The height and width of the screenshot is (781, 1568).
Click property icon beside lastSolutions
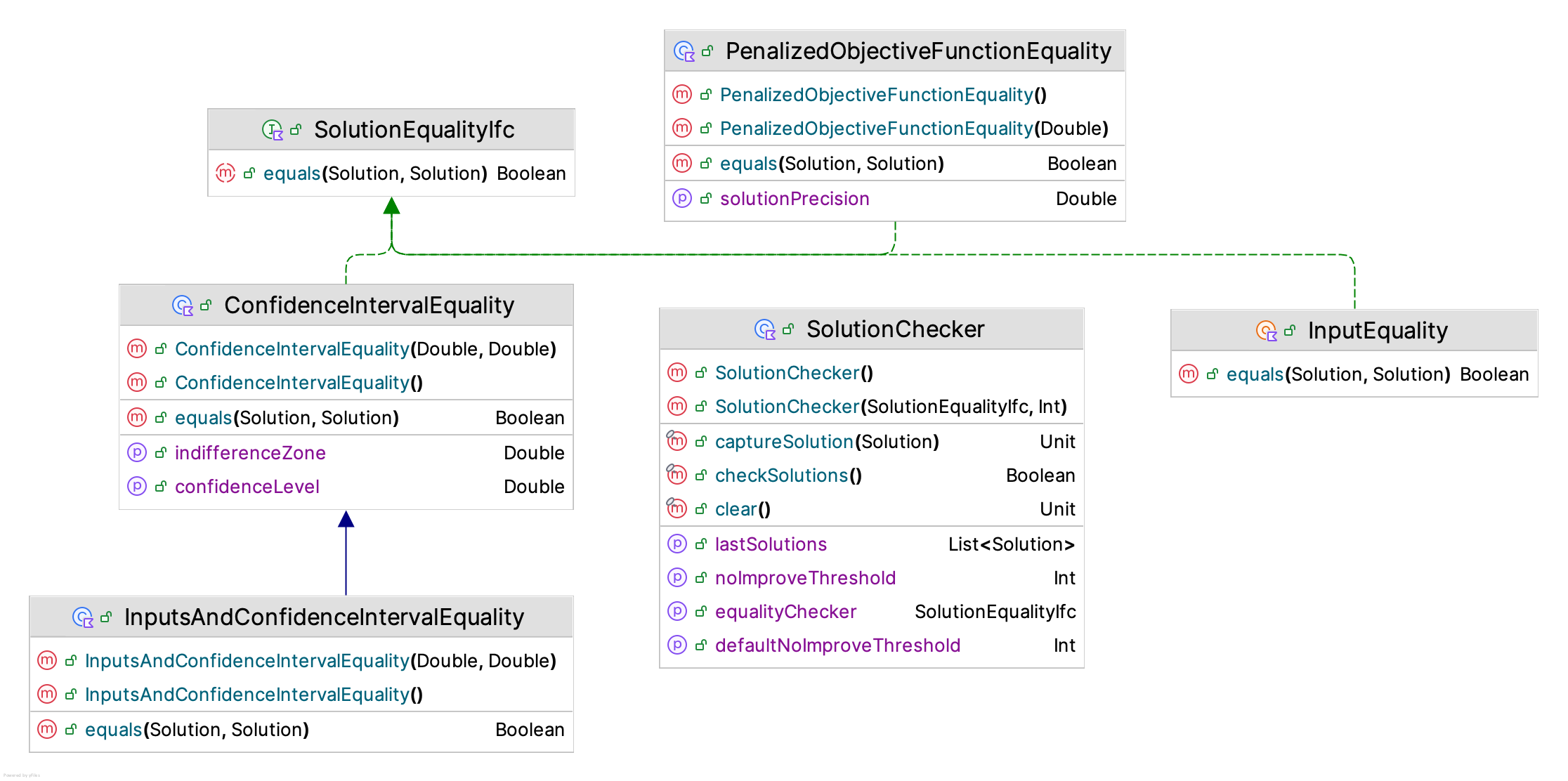(x=677, y=544)
